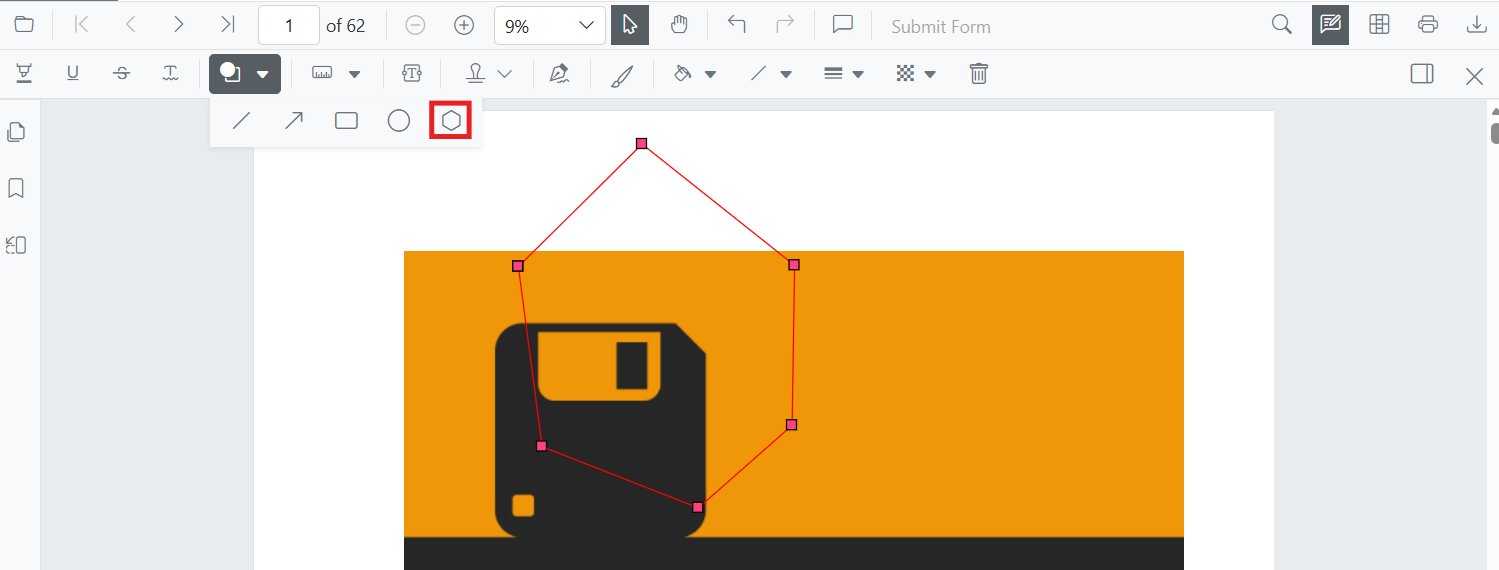1499x570 pixels.
Task: Click the Submit Form button
Action: pyautogui.click(x=941, y=27)
